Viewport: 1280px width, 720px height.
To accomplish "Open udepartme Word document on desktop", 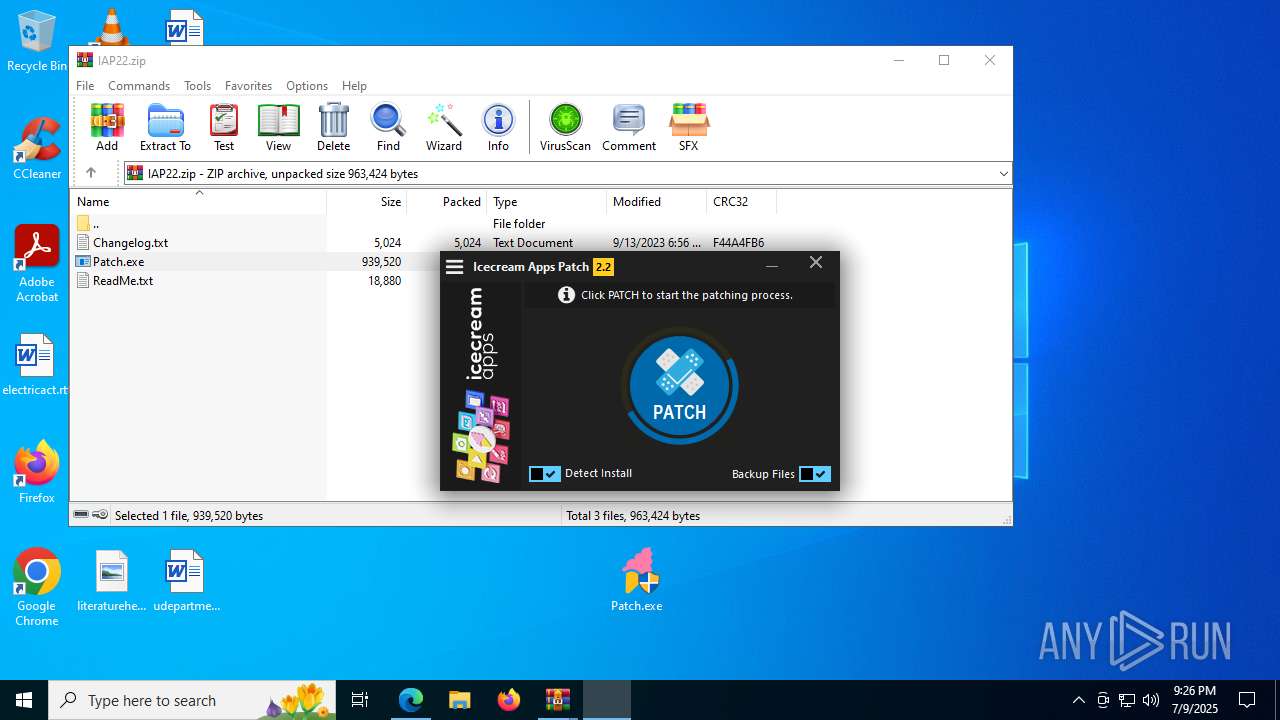I will 186,581.
